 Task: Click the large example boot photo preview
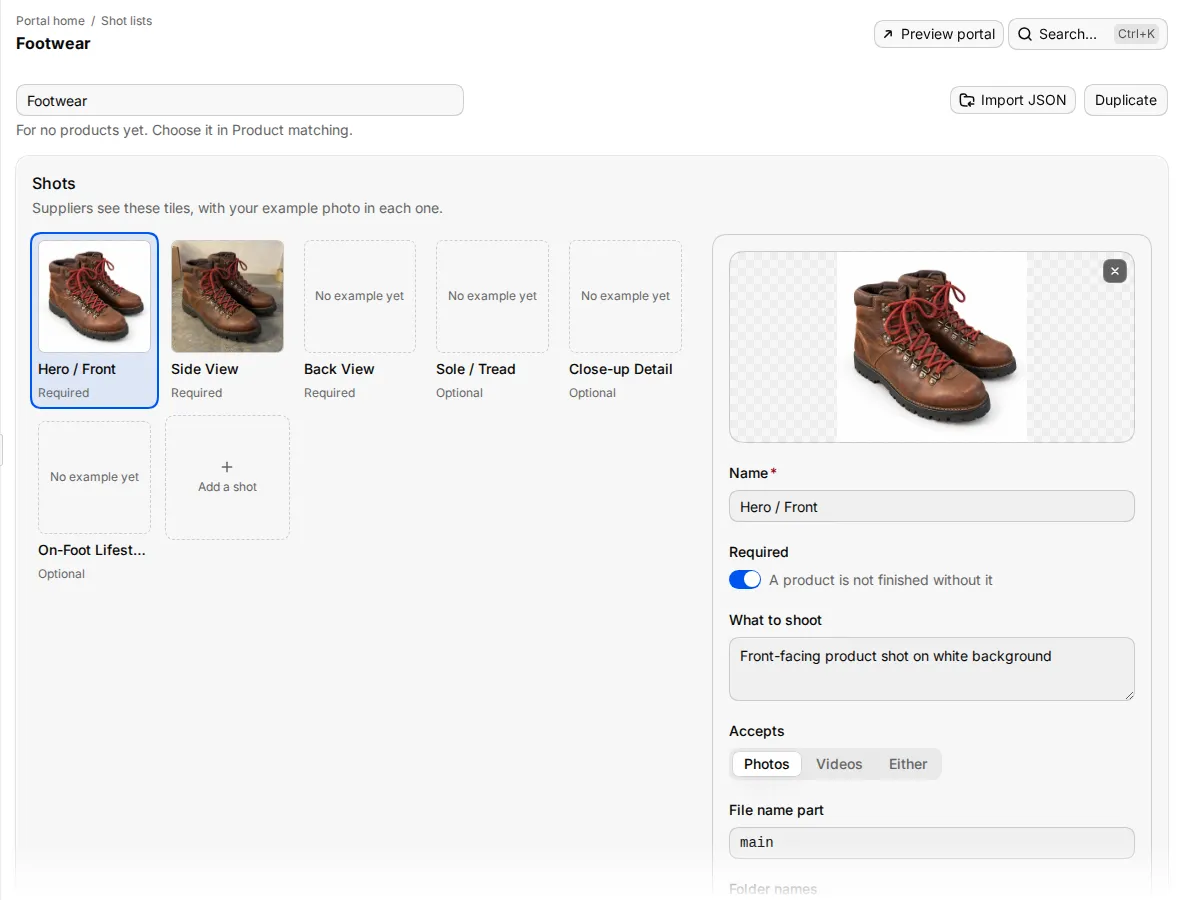931,347
